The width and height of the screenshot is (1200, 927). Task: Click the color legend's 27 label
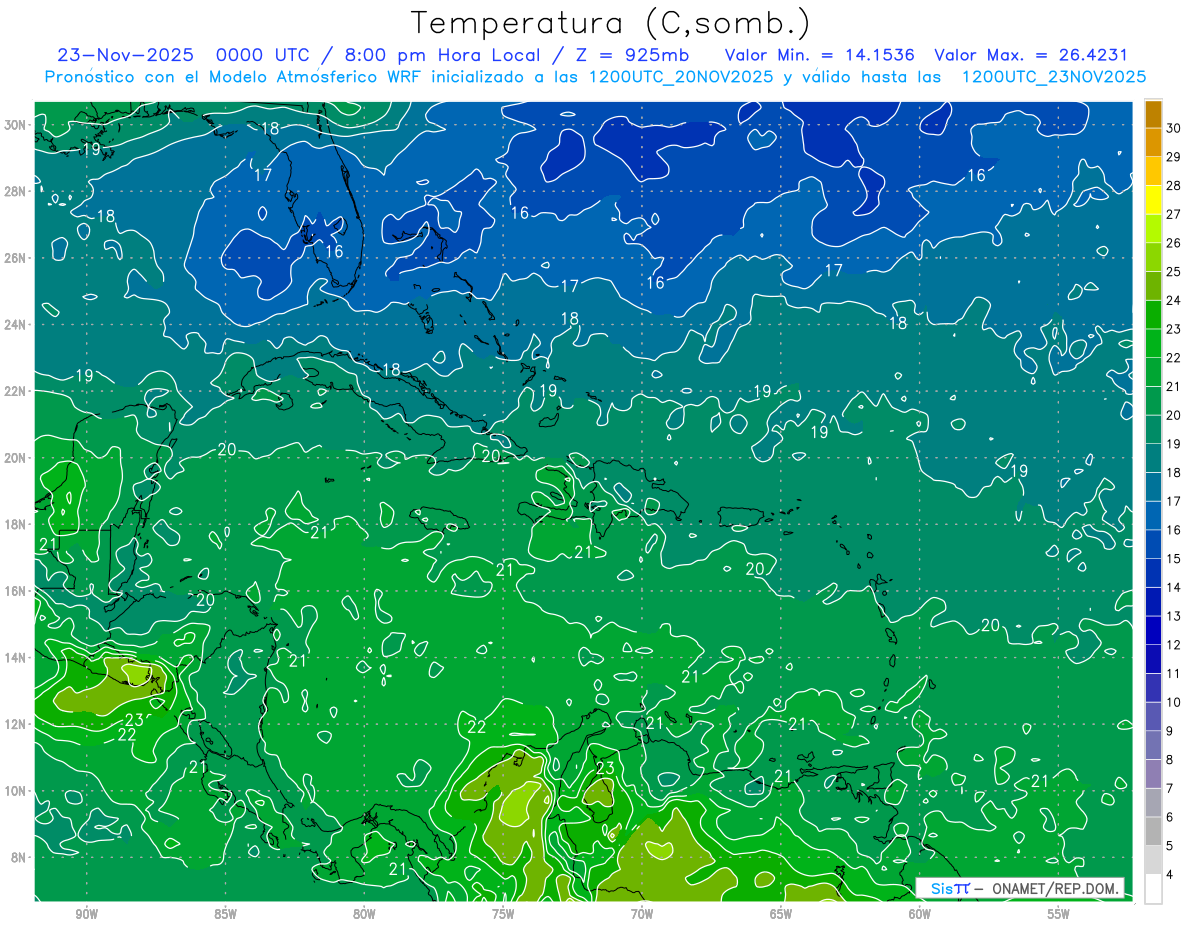point(1174,214)
